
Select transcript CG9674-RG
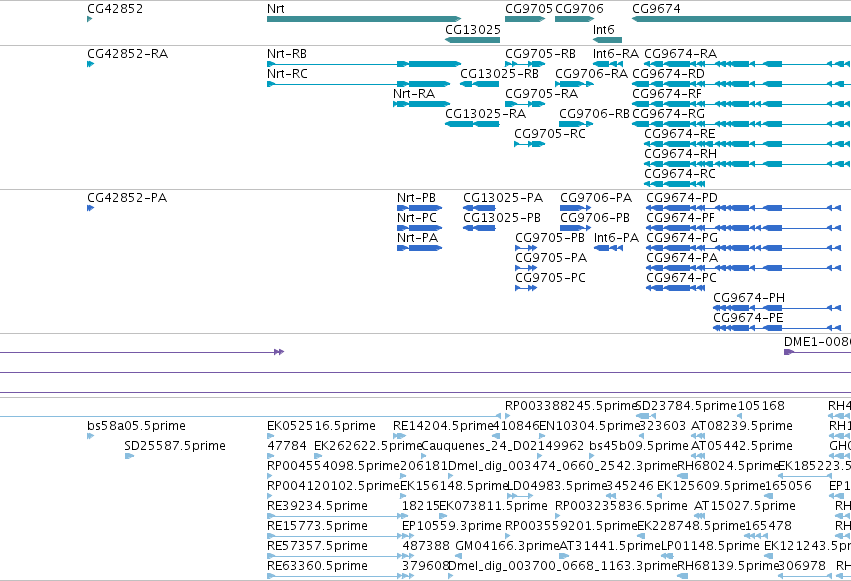click(x=741, y=124)
